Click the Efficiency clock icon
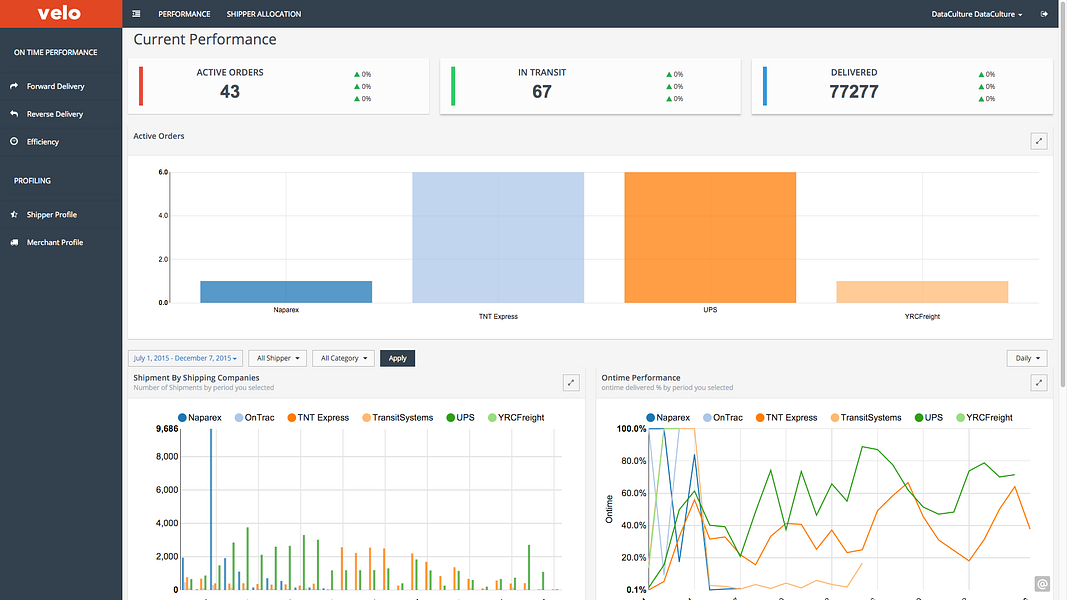 [x=14, y=141]
